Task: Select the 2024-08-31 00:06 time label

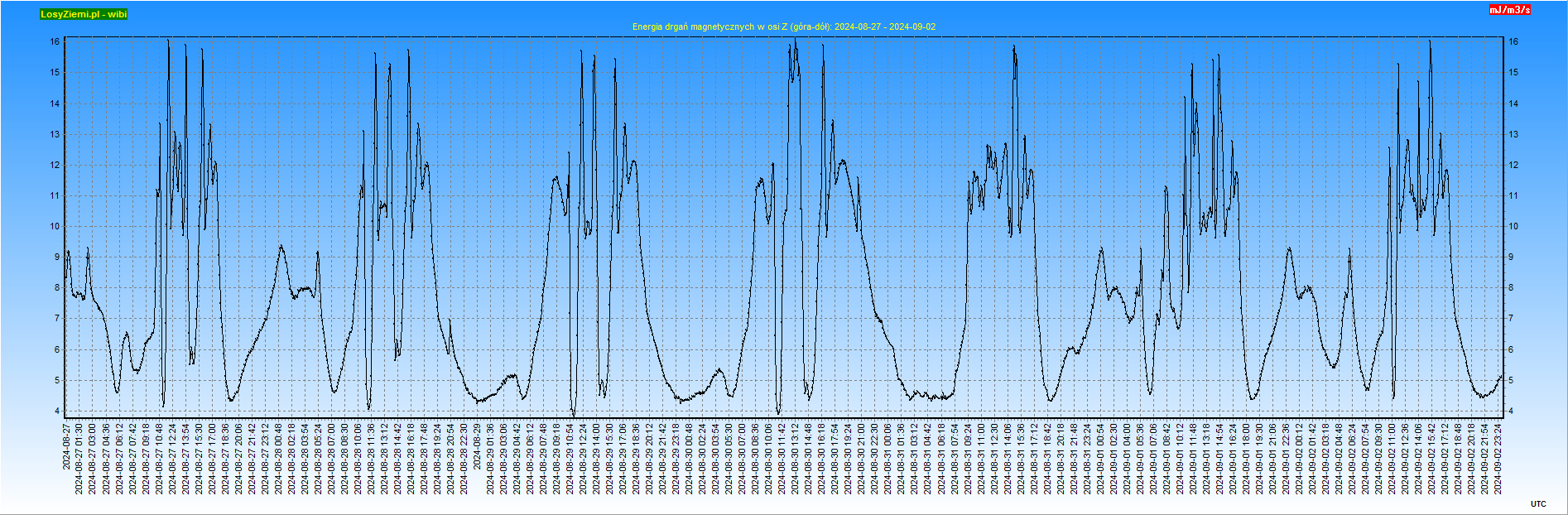Action: pyautogui.click(x=888, y=458)
